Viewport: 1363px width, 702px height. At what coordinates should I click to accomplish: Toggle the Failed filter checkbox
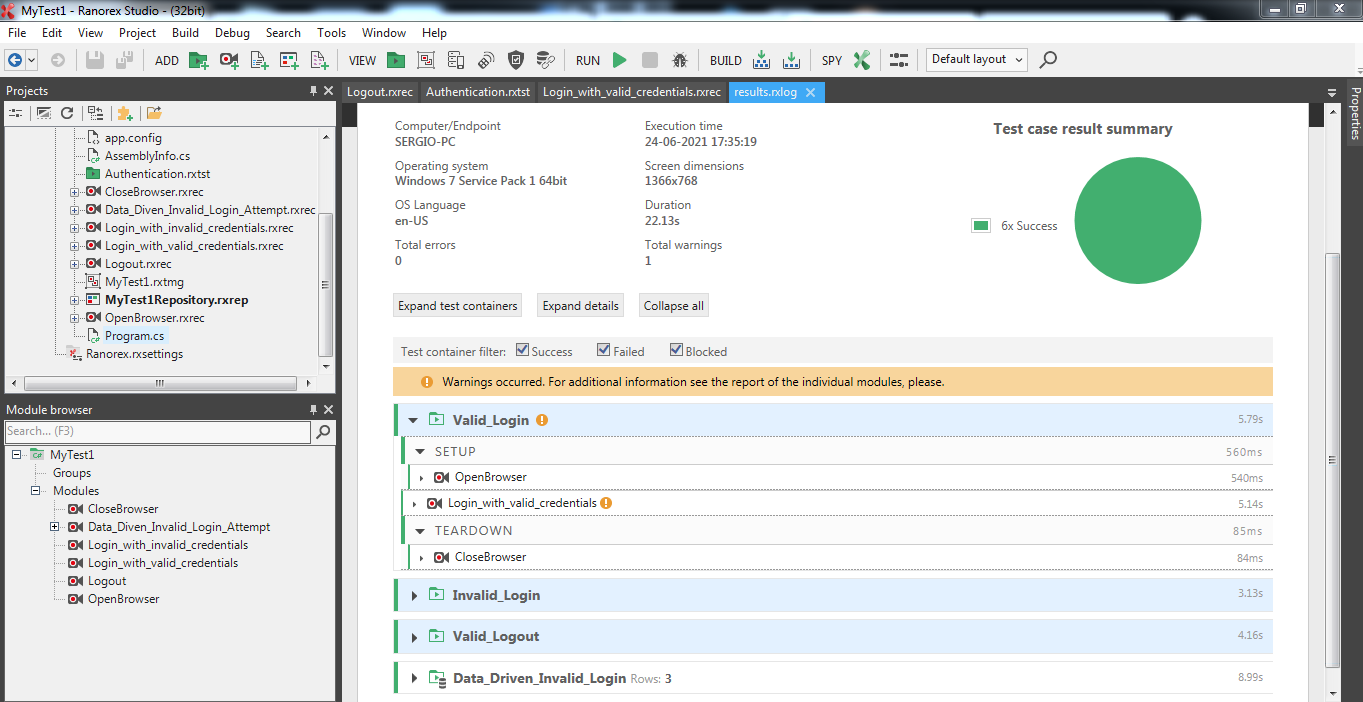point(604,350)
